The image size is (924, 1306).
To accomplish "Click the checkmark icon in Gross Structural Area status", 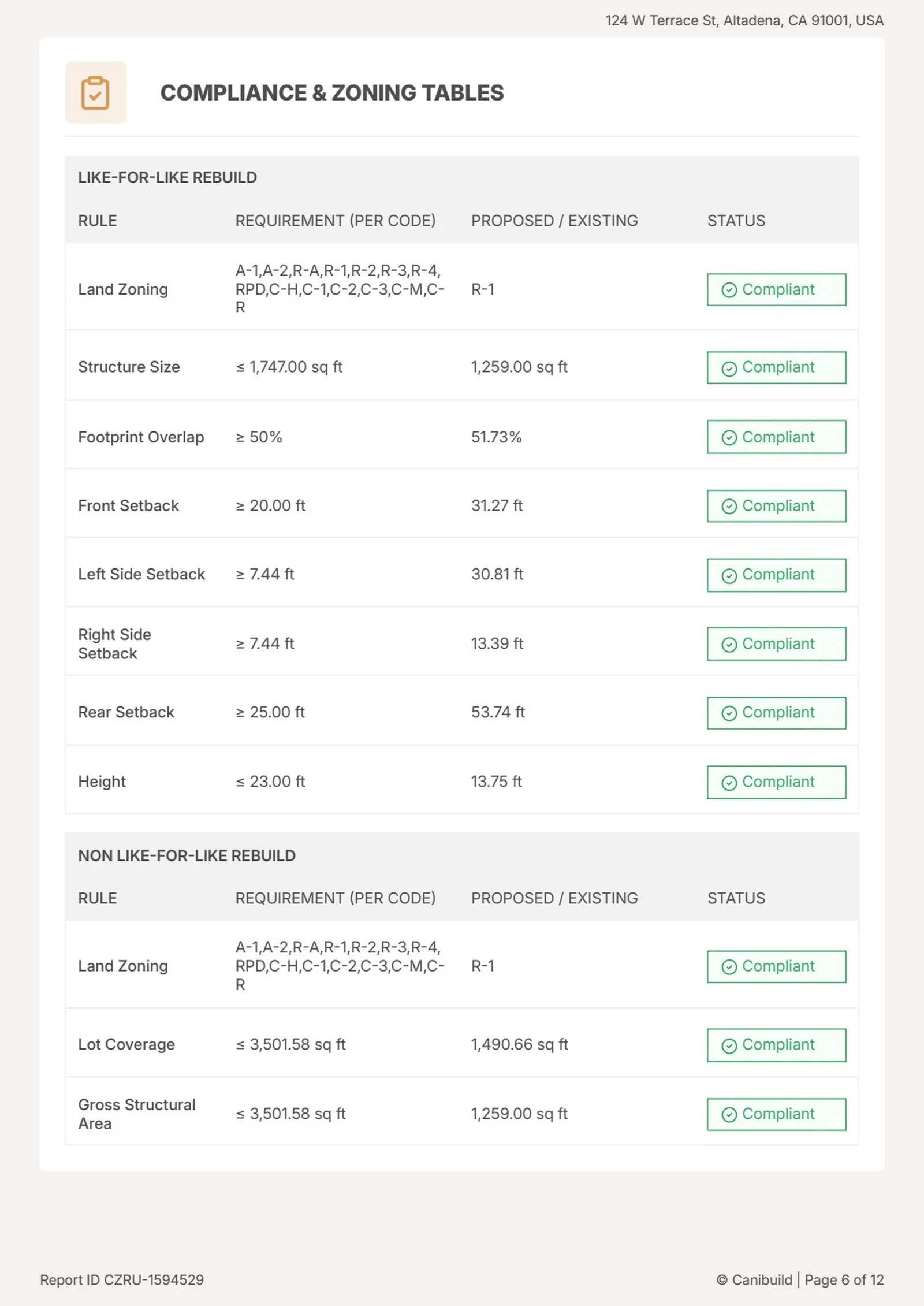I will point(729,1115).
